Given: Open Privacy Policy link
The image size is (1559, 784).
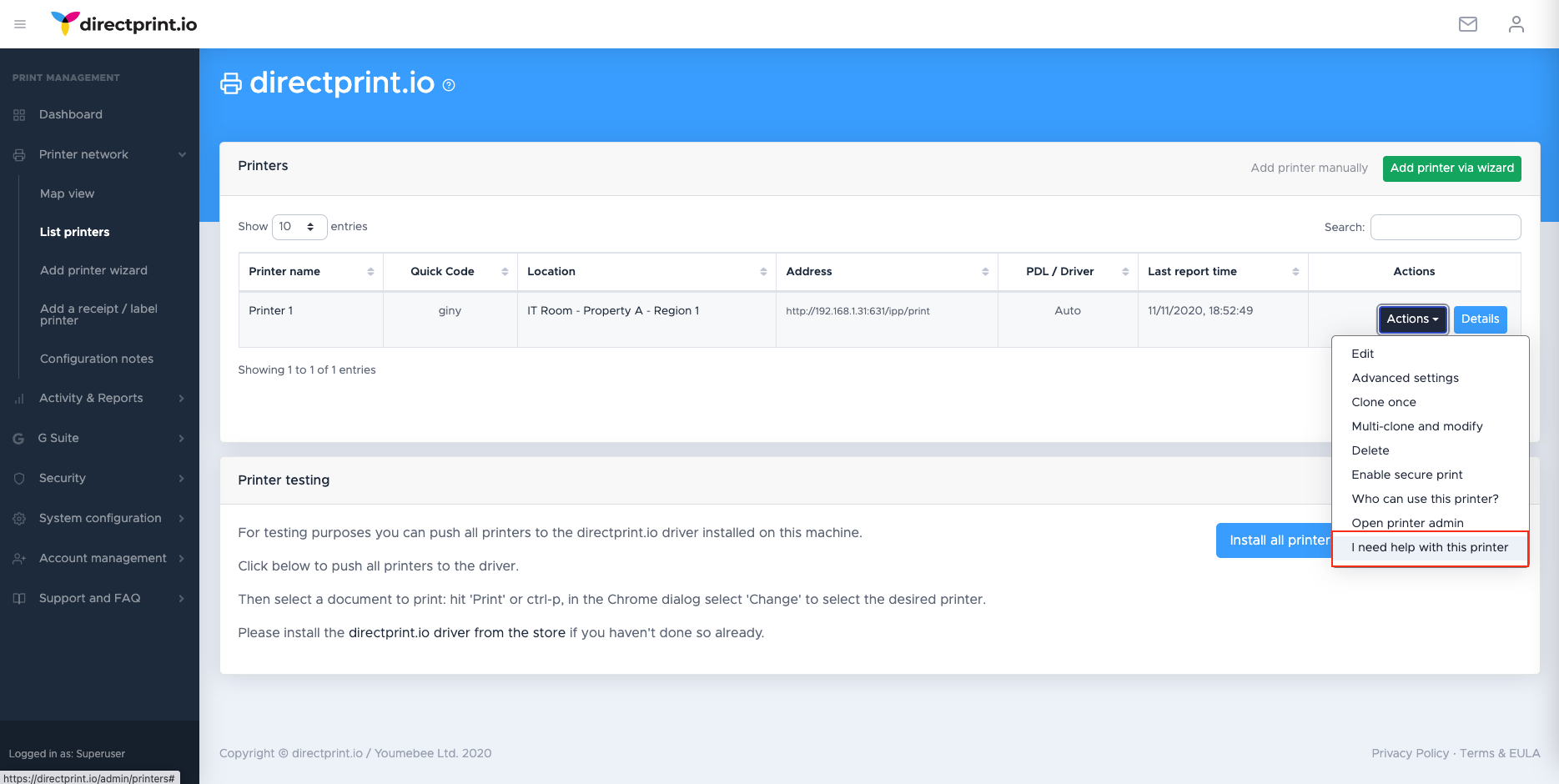Looking at the screenshot, I should point(1410,753).
